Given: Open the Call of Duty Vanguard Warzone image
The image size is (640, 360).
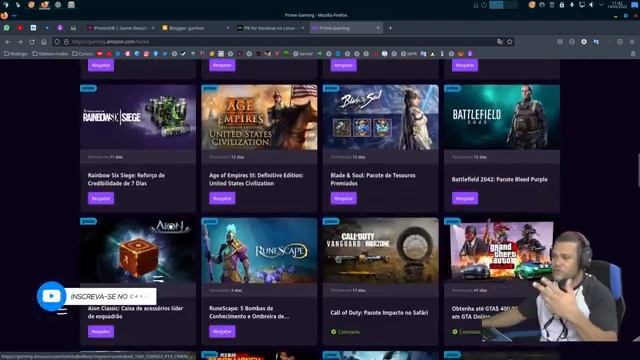Looking at the screenshot, I should pyautogui.click(x=380, y=250).
